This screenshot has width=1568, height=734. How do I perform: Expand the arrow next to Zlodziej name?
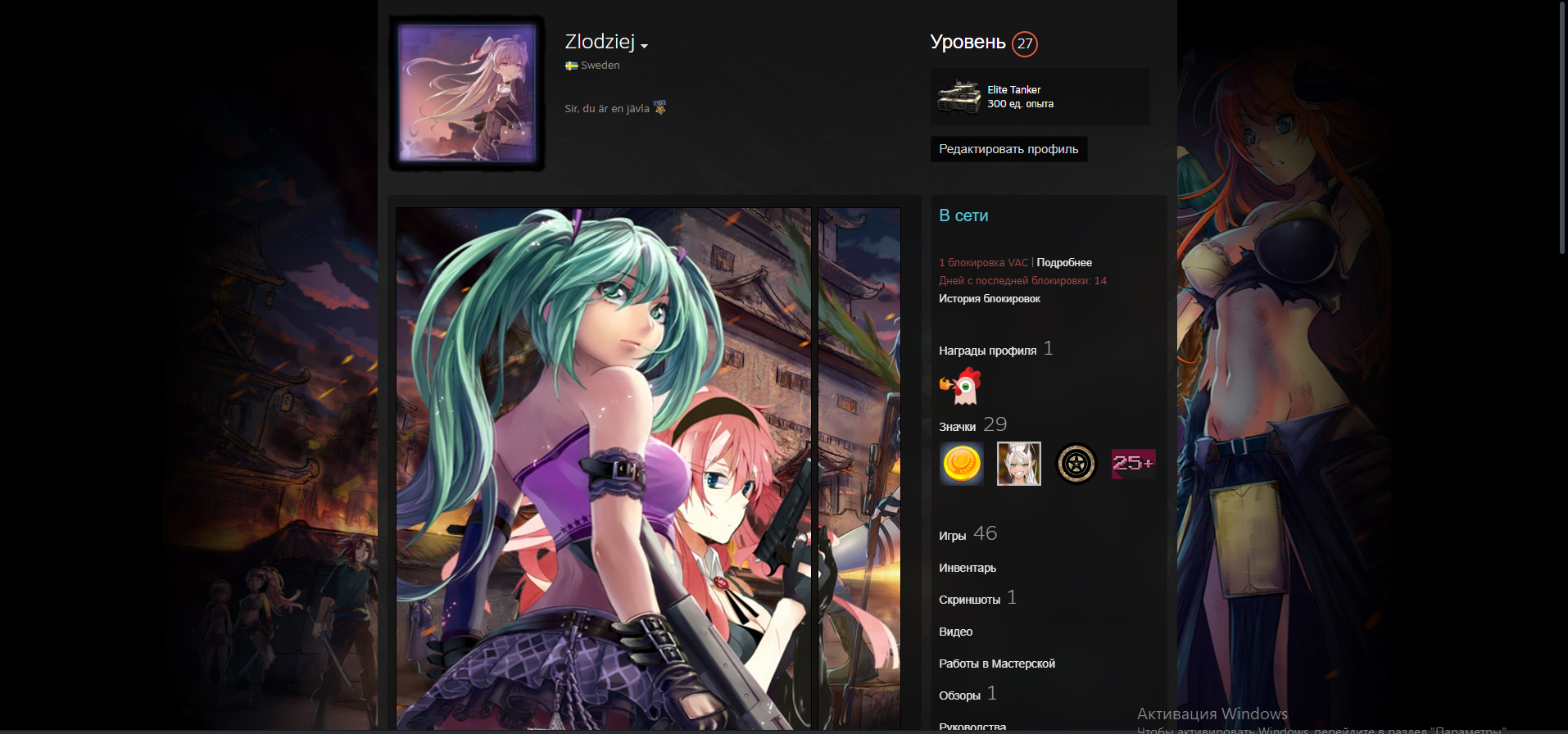645,46
